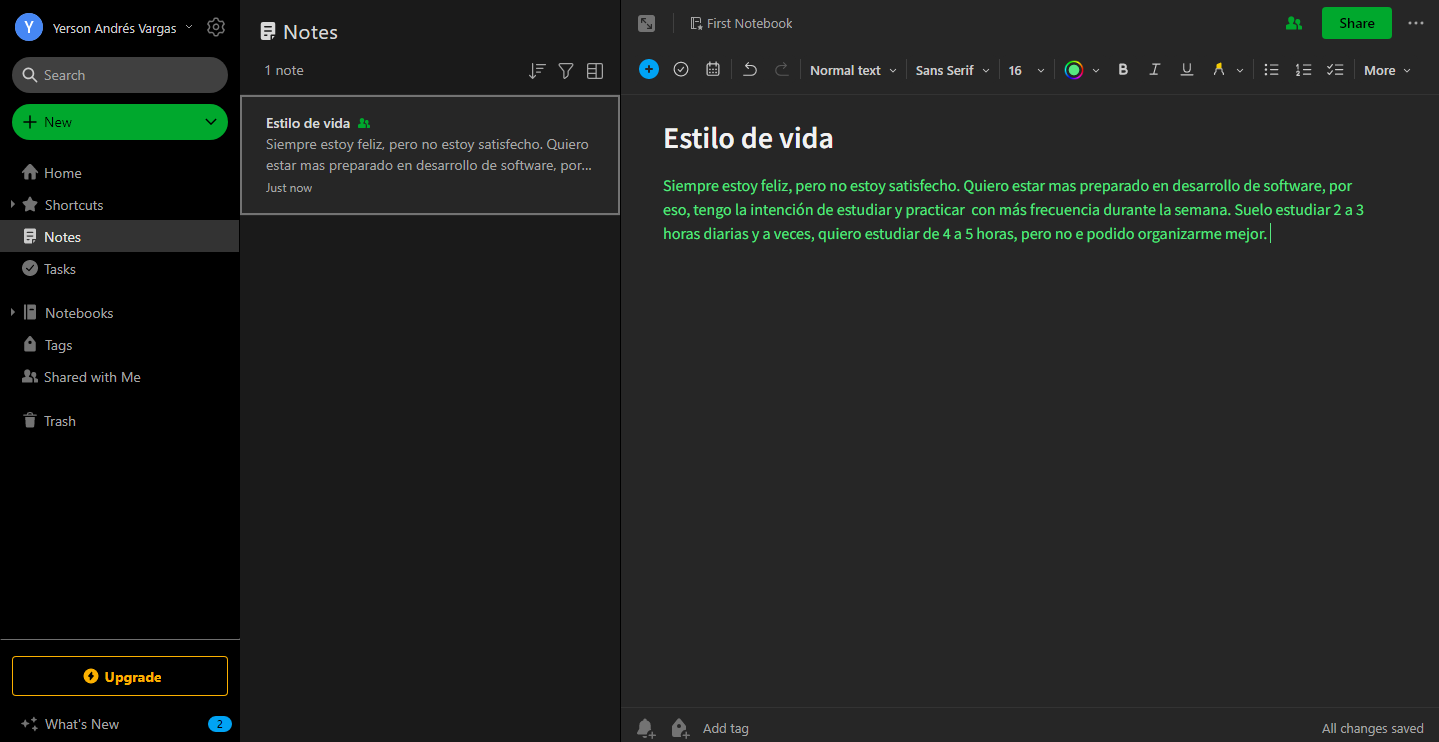Click the All changes saved status

pyautogui.click(x=1372, y=728)
